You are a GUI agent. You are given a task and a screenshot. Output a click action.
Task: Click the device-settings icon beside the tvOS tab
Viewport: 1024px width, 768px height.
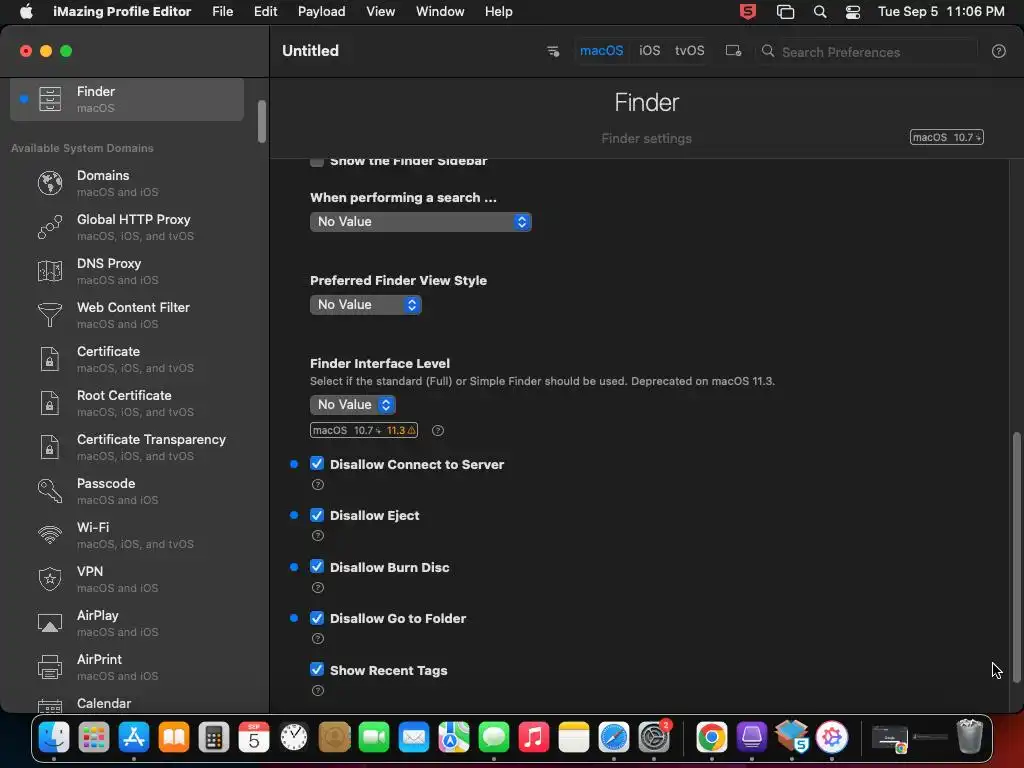pyautogui.click(x=733, y=51)
